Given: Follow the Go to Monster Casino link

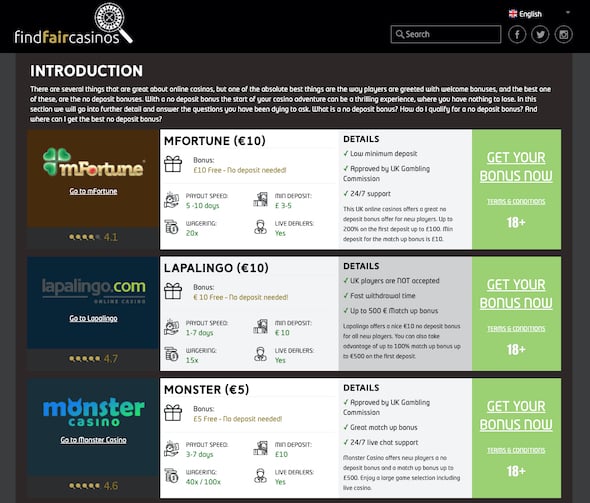Looking at the screenshot, I should click(93, 440).
